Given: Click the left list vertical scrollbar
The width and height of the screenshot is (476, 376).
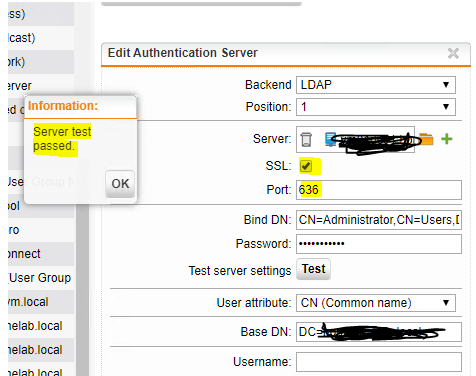Looking at the screenshot, I should (82, 290).
